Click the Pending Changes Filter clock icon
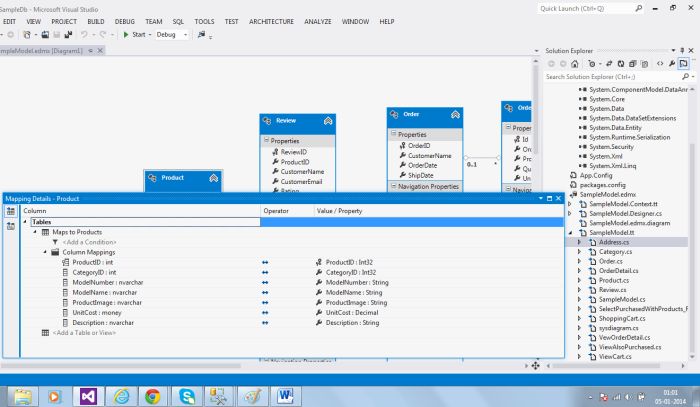Image resolution: width=700 pixels, height=407 pixels. [592, 64]
